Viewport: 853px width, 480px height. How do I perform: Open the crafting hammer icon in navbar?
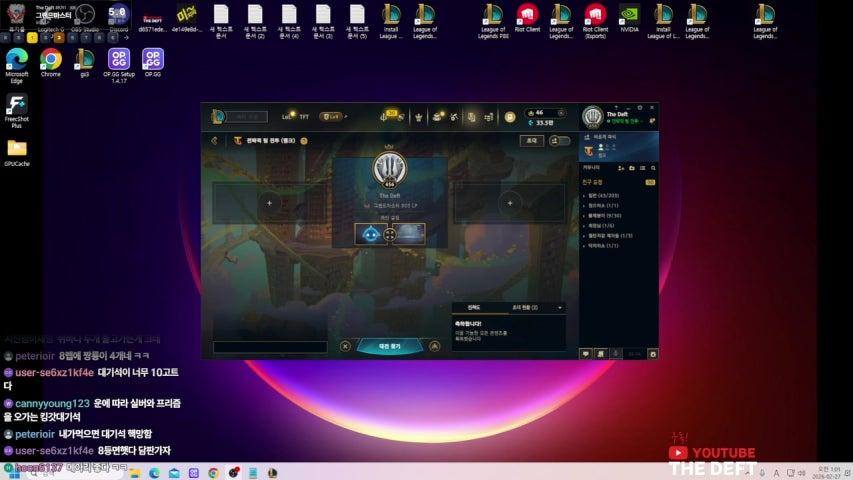(454, 117)
